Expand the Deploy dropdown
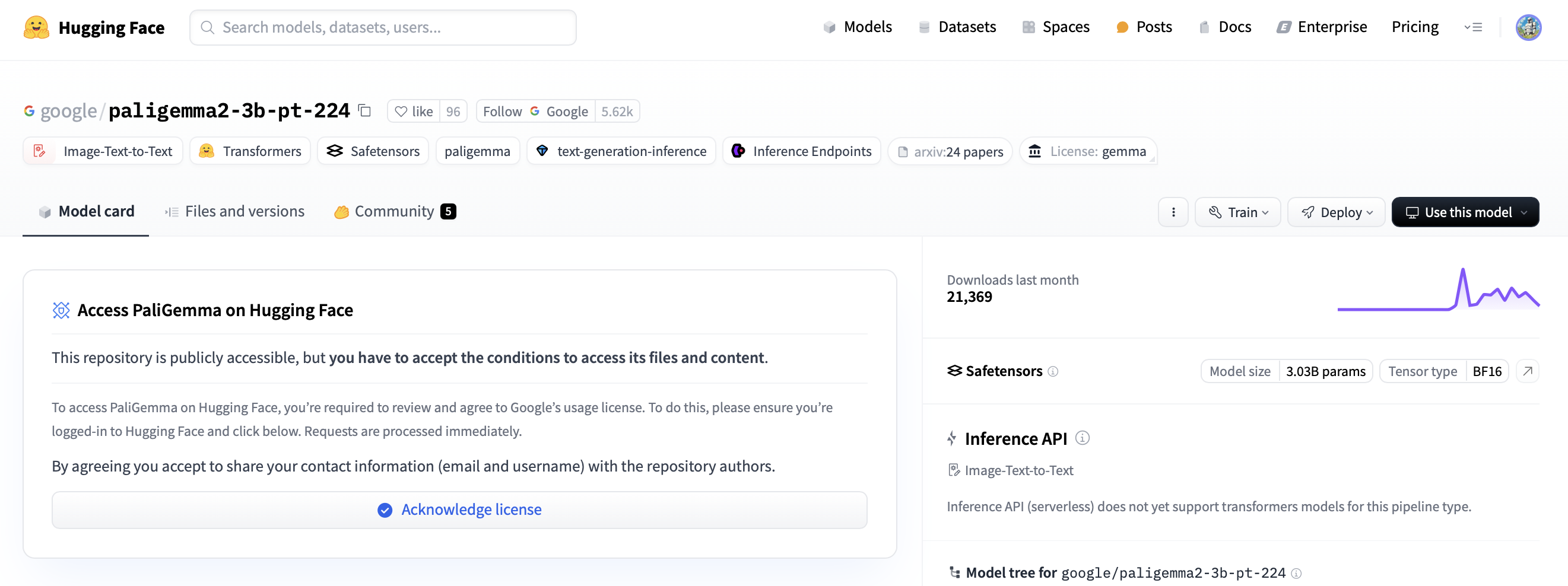The image size is (1568, 586). (1336, 212)
